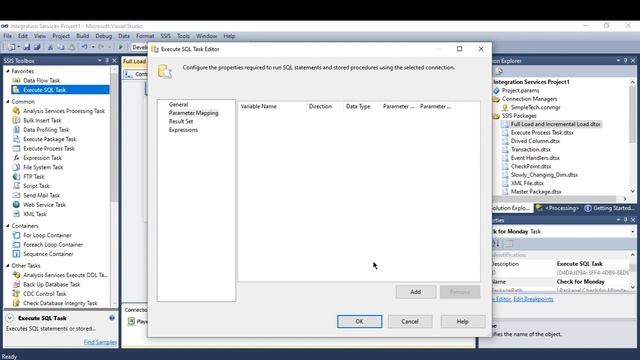This screenshot has height=360, width=640.
Task: Select the Script Task icon
Action: tap(16, 186)
